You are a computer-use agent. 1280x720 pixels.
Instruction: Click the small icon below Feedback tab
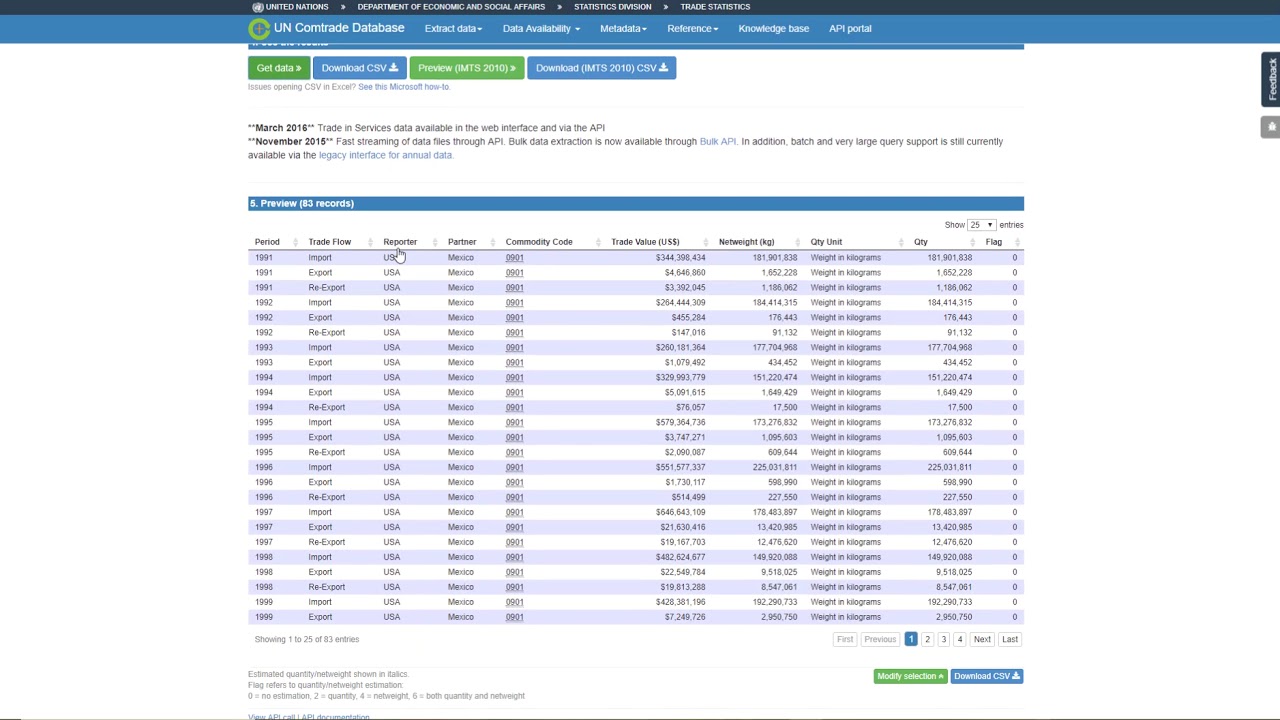(1271, 127)
